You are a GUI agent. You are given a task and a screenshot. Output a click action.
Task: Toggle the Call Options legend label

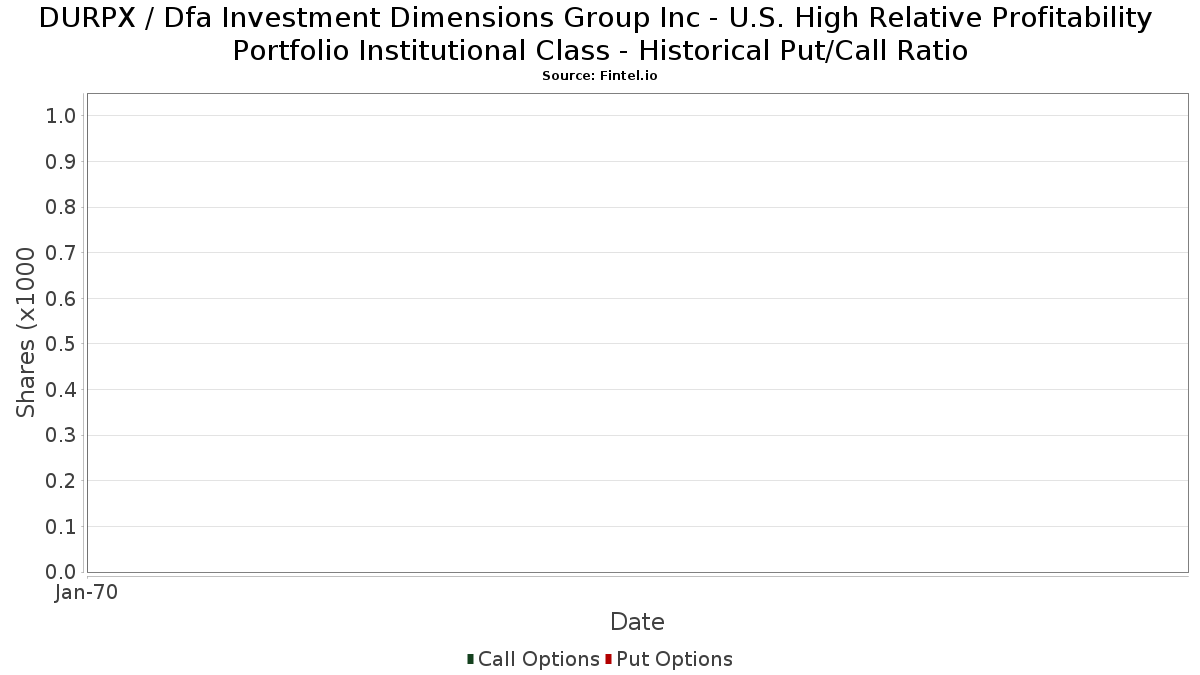click(538, 659)
